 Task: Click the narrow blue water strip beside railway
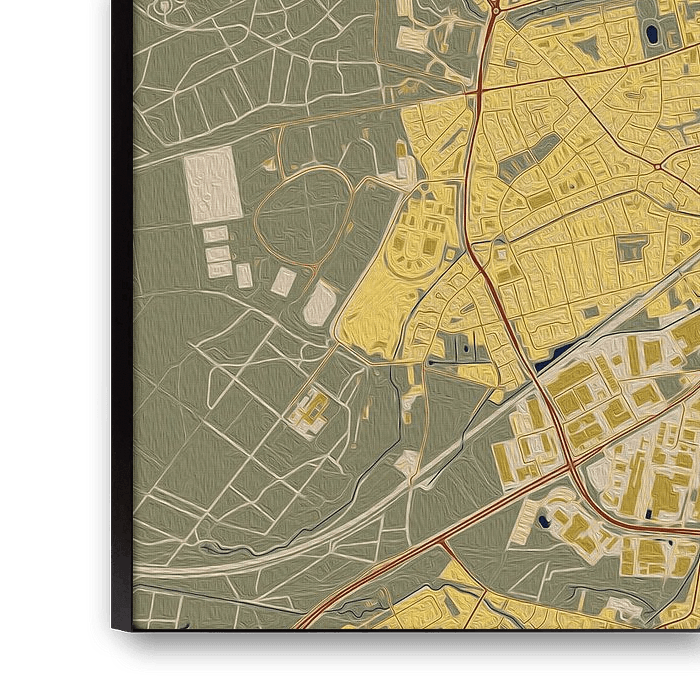550,352
